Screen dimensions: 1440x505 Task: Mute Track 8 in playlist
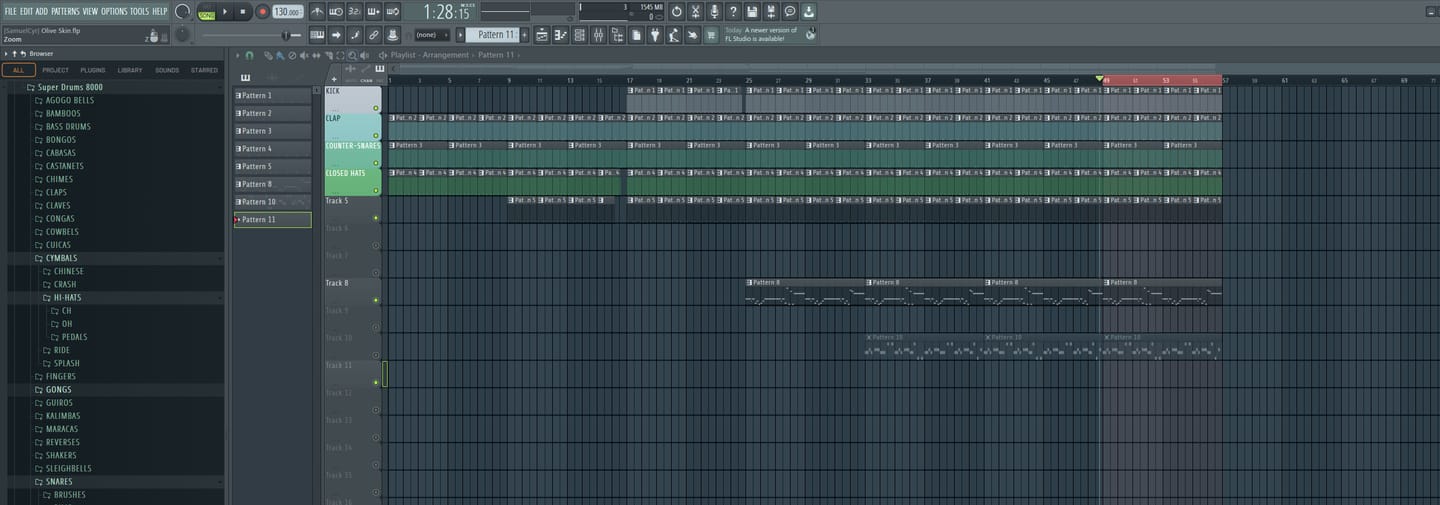[x=376, y=300]
